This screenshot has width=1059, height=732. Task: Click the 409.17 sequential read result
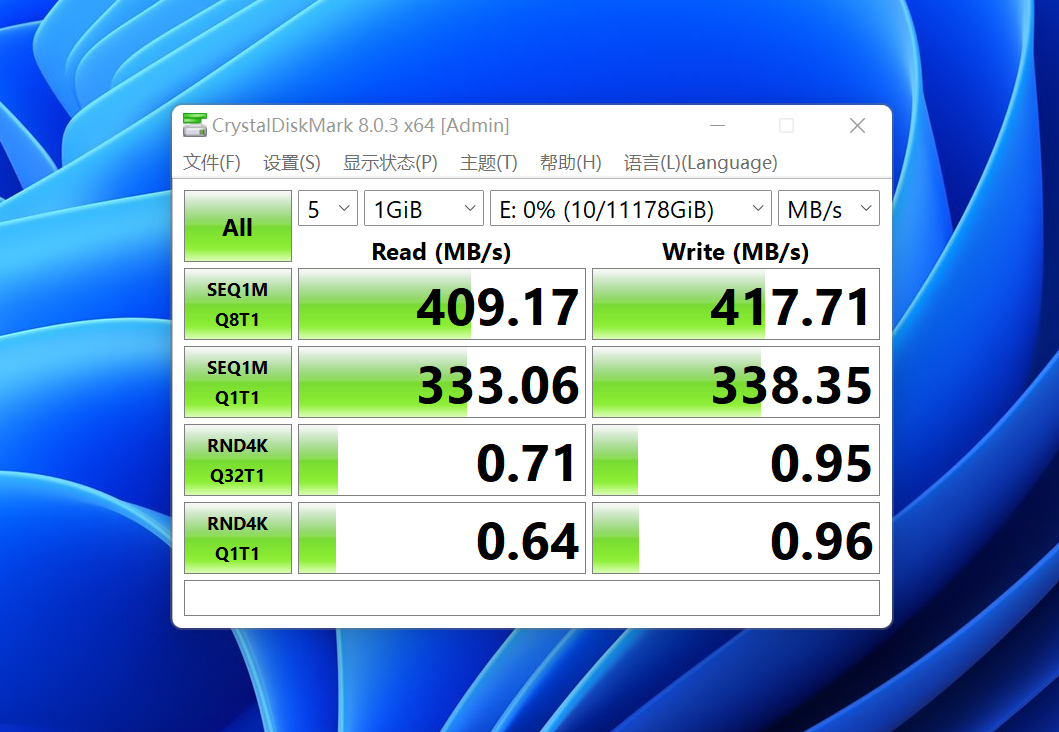442,304
